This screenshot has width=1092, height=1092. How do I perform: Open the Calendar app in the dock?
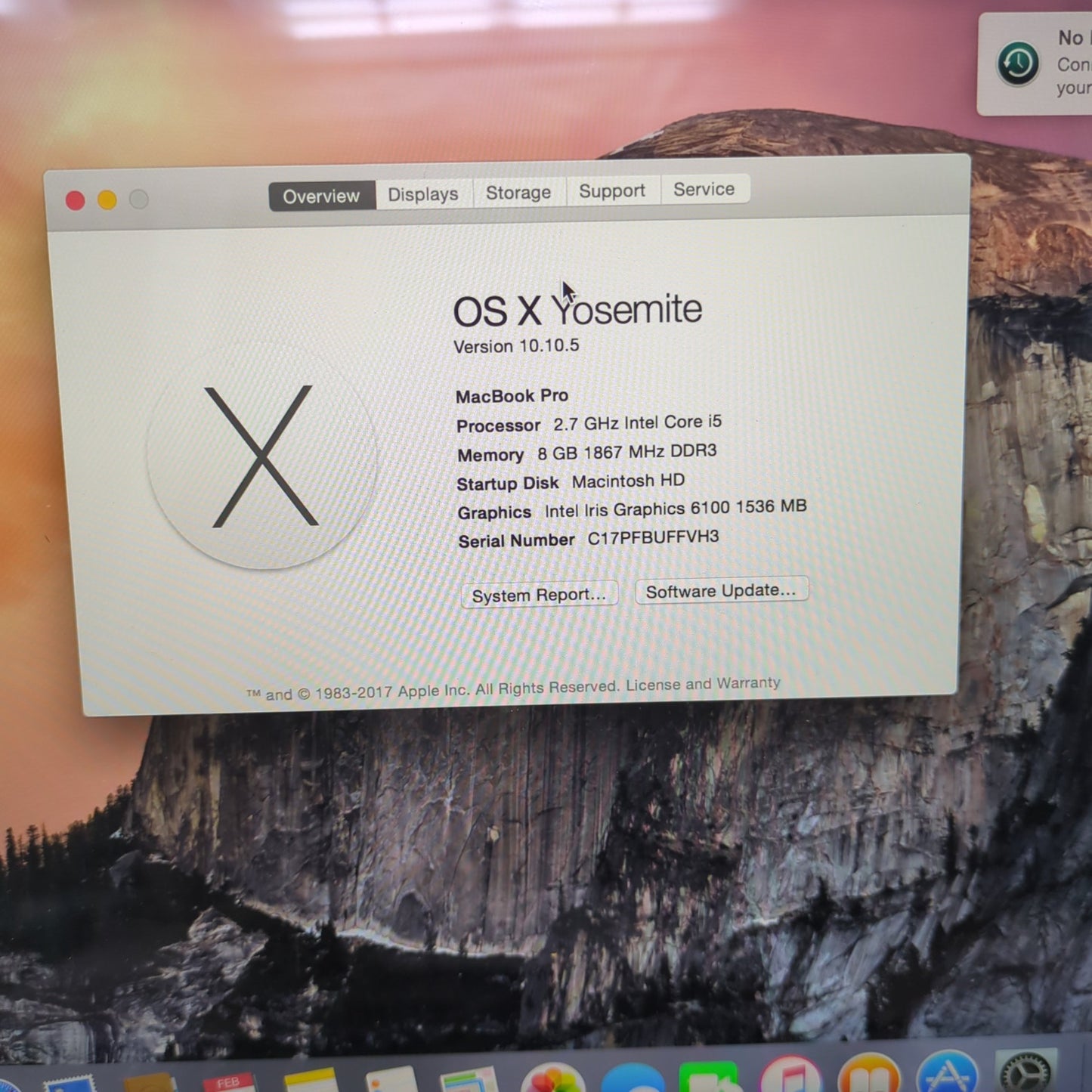tap(228, 1084)
